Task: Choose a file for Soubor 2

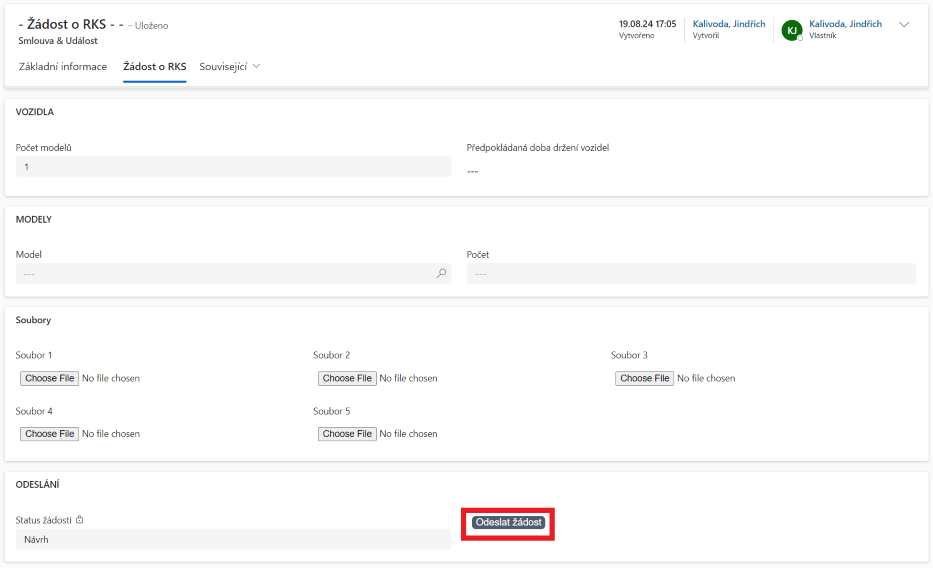Action: tap(347, 378)
